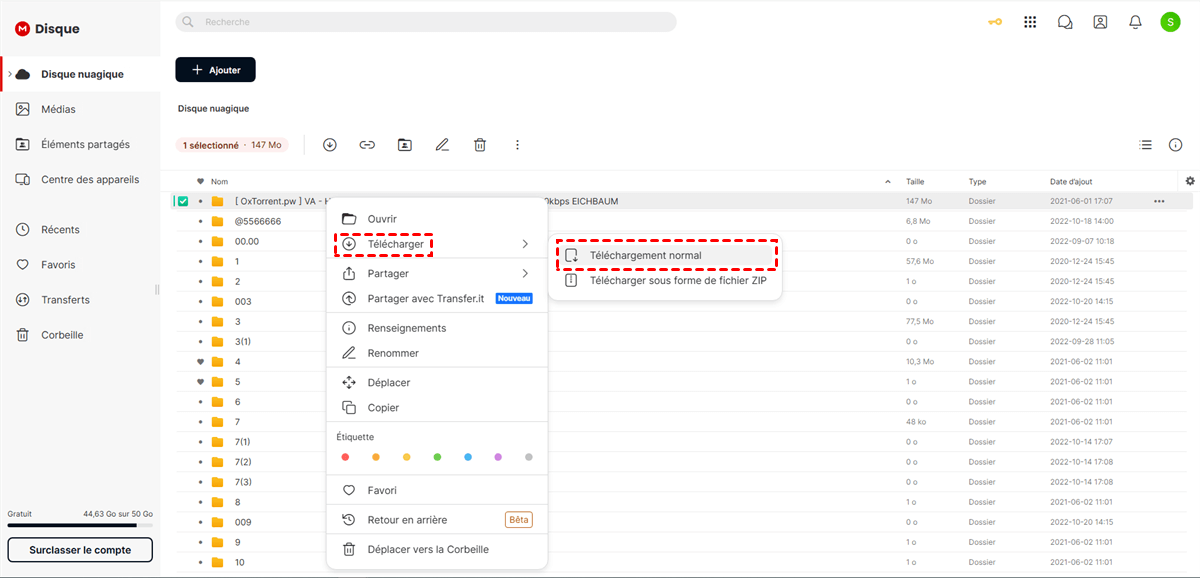Image resolution: width=1200 pixels, height=578 pixels.
Task: Click the folder icon of 00.00
Action: 217,241
